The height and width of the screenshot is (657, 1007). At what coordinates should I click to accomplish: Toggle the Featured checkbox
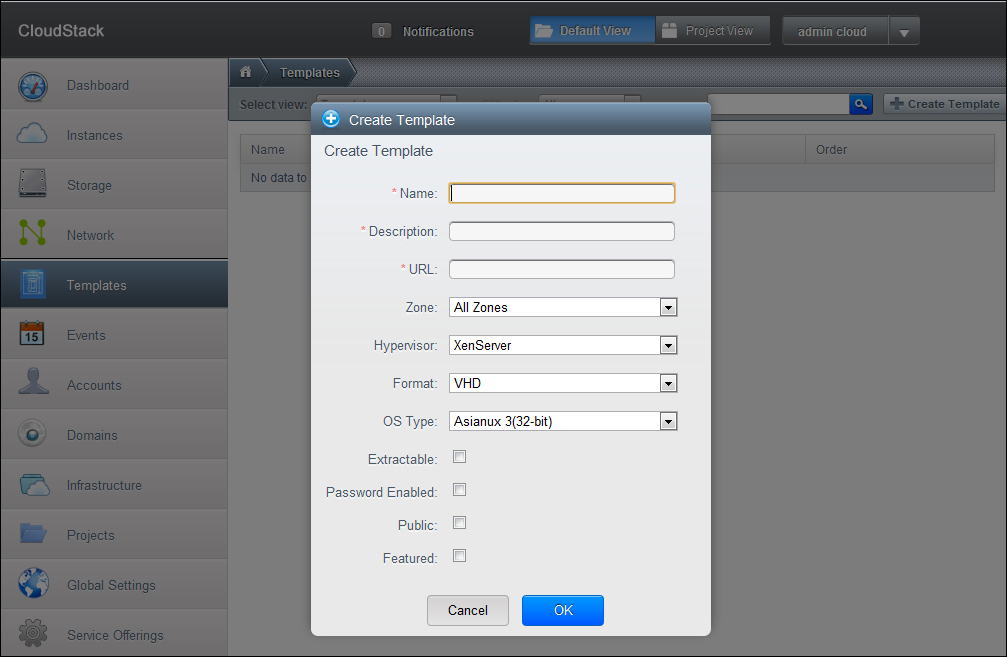pos(460,556)
